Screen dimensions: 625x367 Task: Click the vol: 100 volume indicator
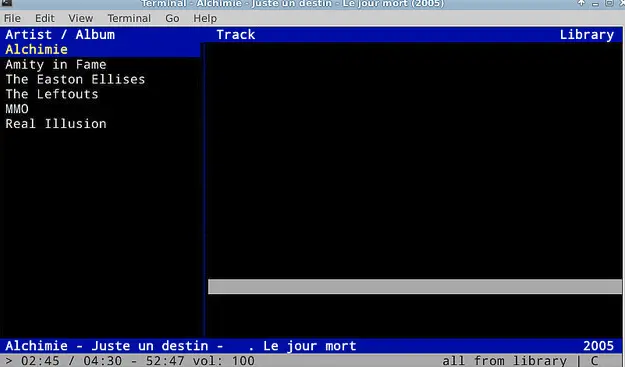(x=224, y=361)
